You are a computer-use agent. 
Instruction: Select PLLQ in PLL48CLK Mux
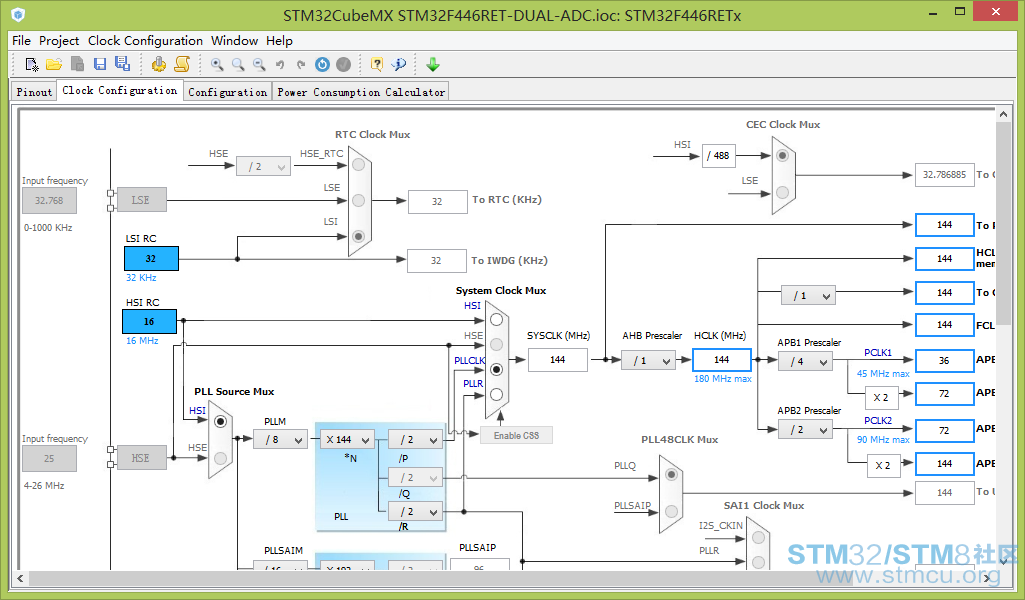pos(671,475)
